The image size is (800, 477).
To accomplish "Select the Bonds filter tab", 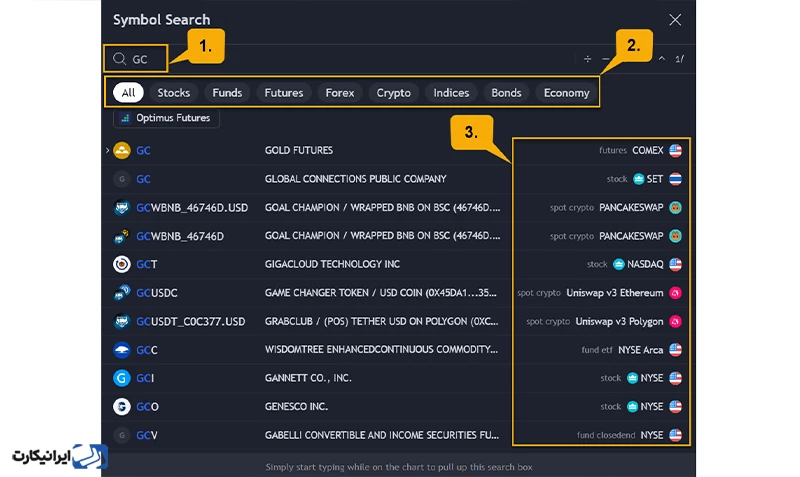I will (x=506, y=93).
